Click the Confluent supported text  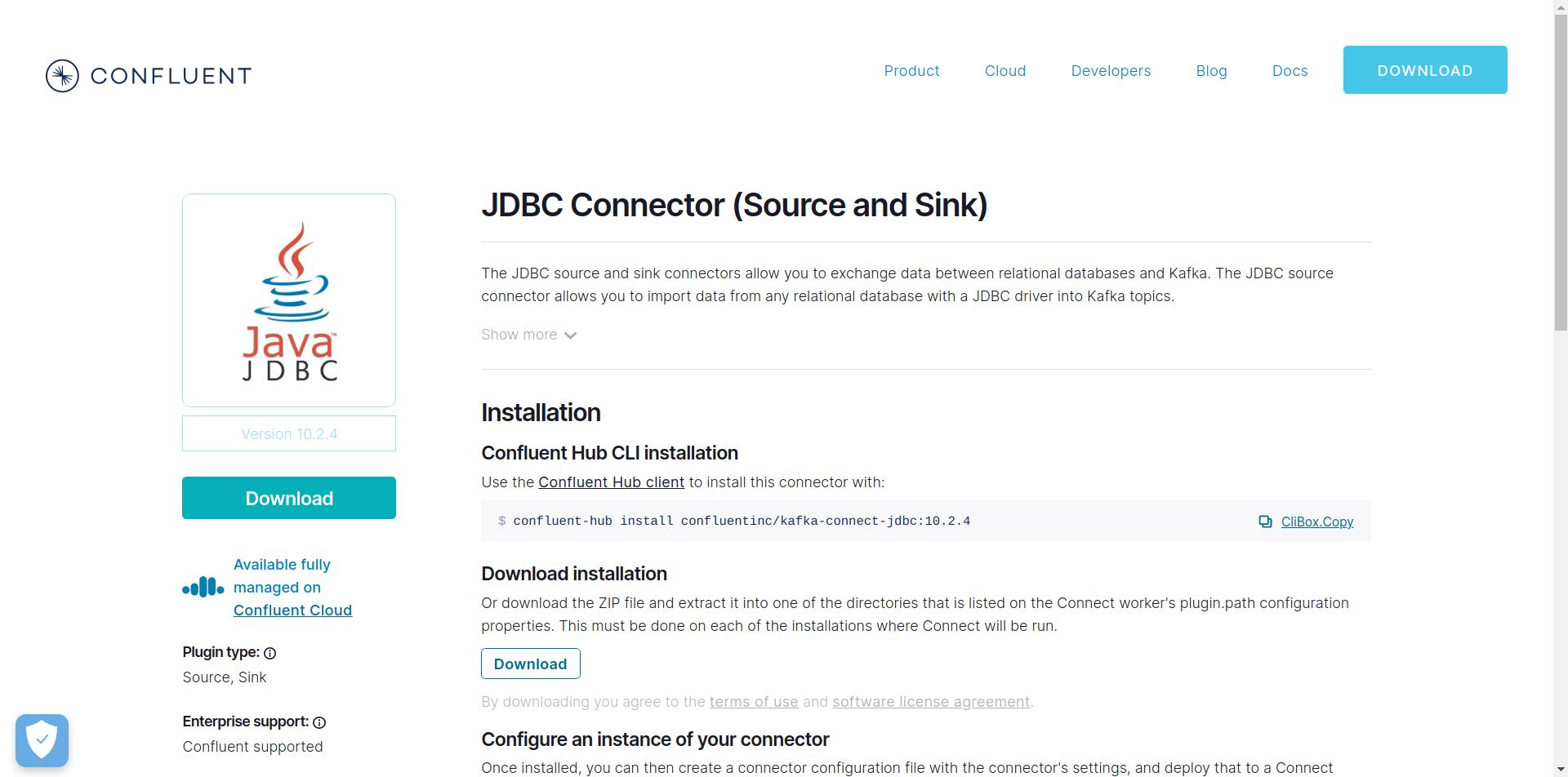click(252, 747)
